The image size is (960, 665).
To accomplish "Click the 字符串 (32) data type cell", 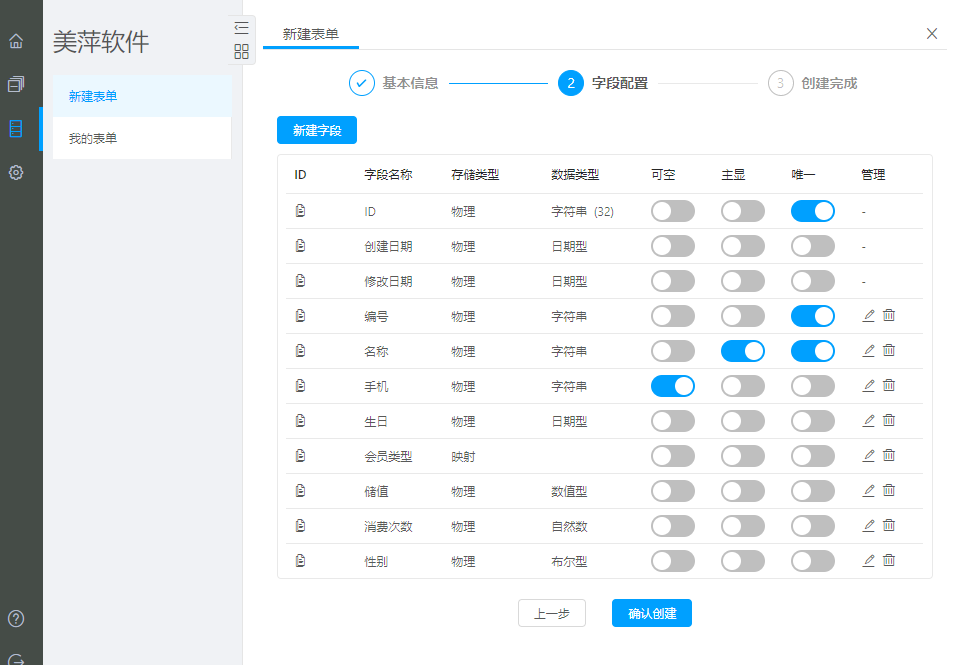I will point(582,211).
